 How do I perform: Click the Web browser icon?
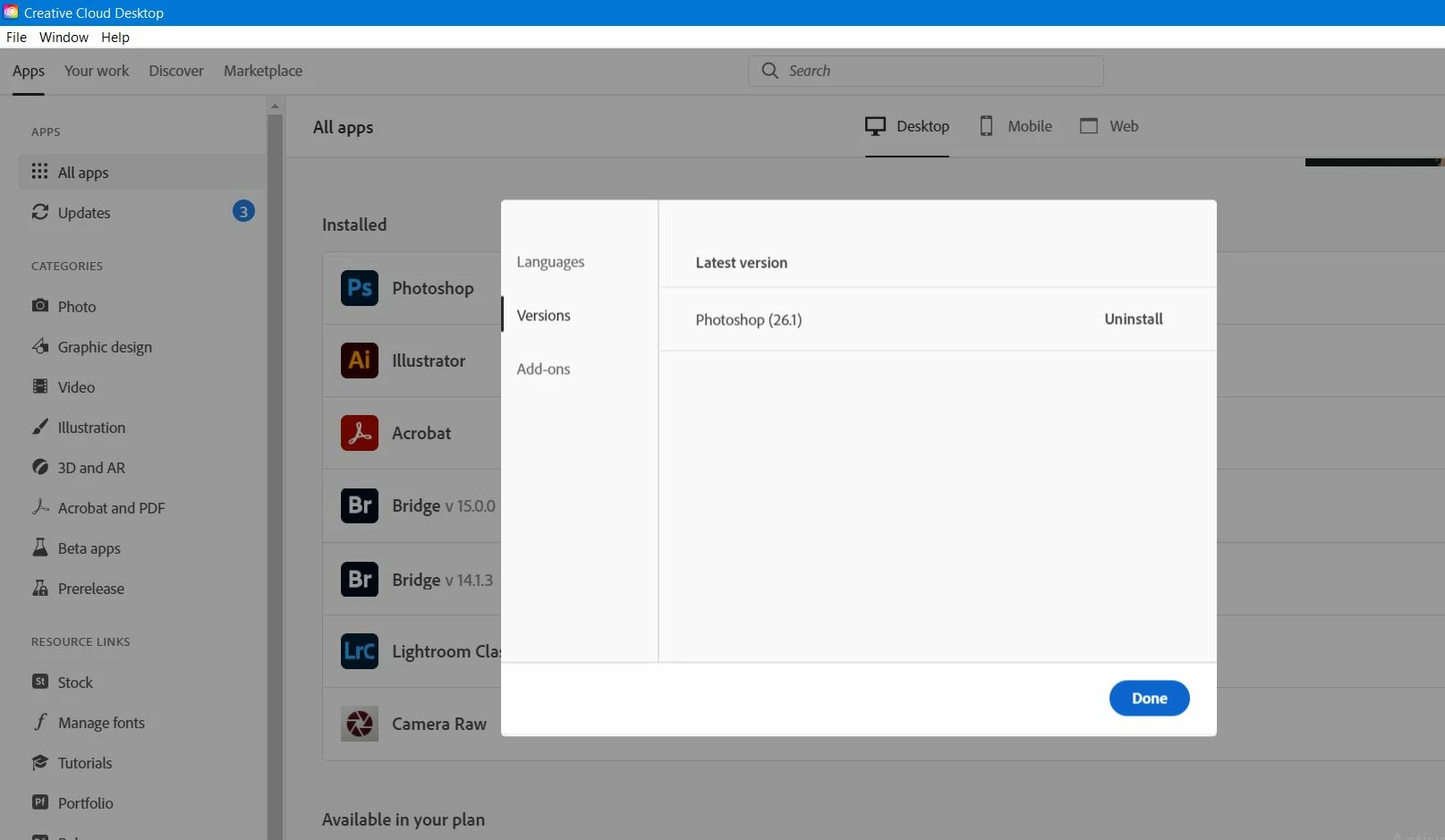(1089, 126)
